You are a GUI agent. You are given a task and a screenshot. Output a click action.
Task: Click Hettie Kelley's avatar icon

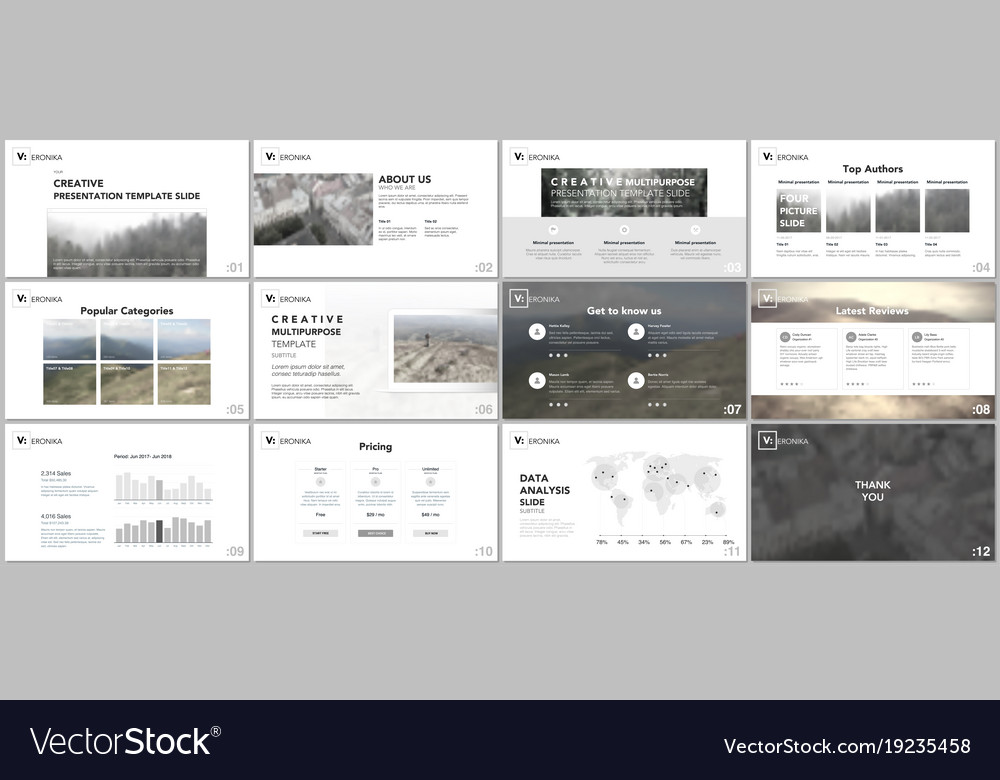[537, 332]
